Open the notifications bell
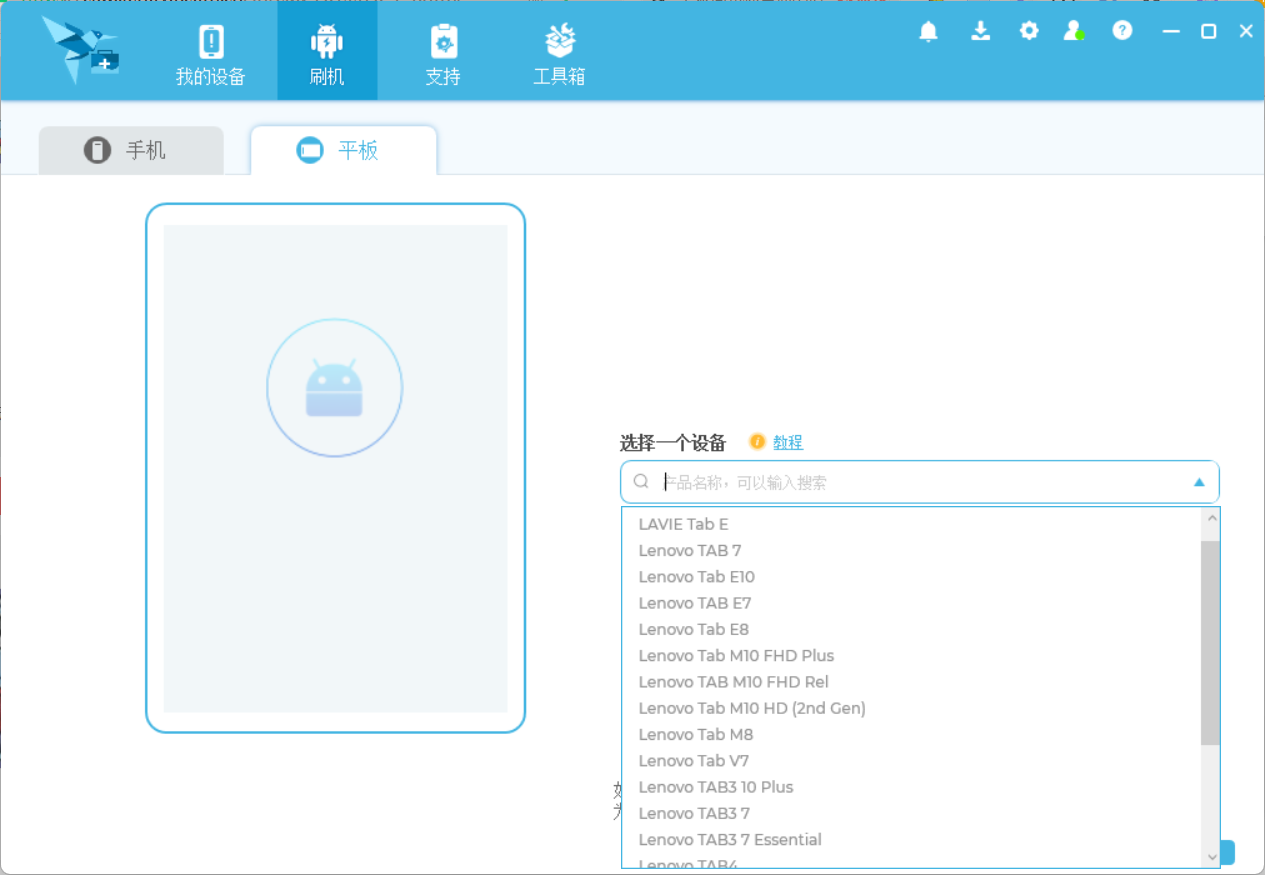 click(929, 31)
